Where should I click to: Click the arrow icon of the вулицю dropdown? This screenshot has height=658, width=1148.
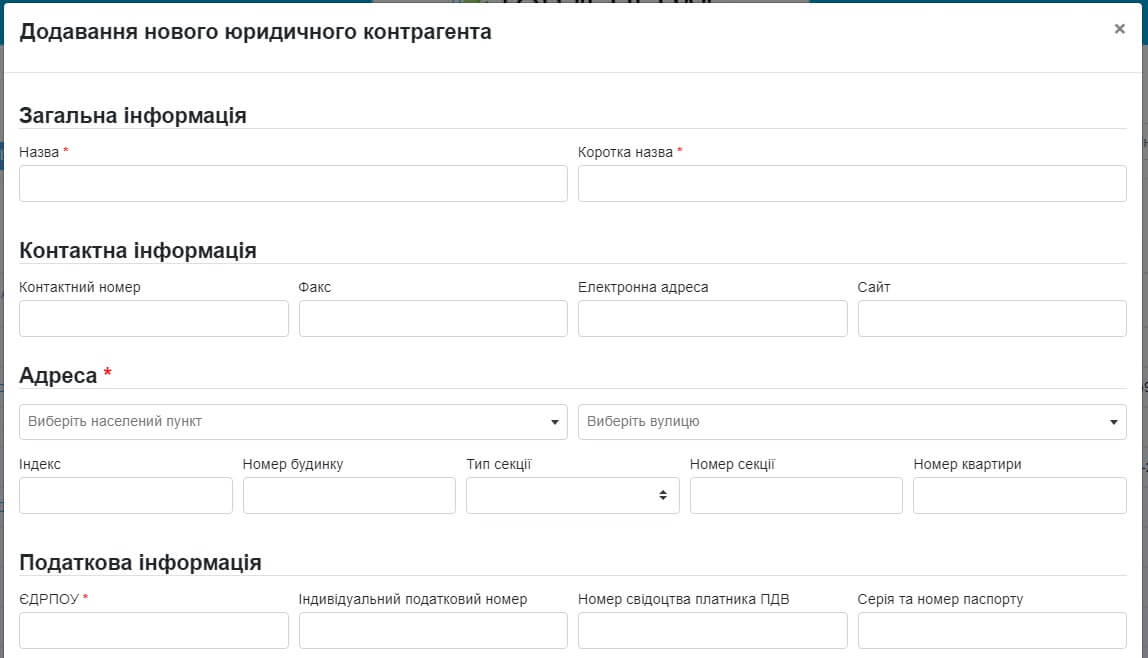1114,423
